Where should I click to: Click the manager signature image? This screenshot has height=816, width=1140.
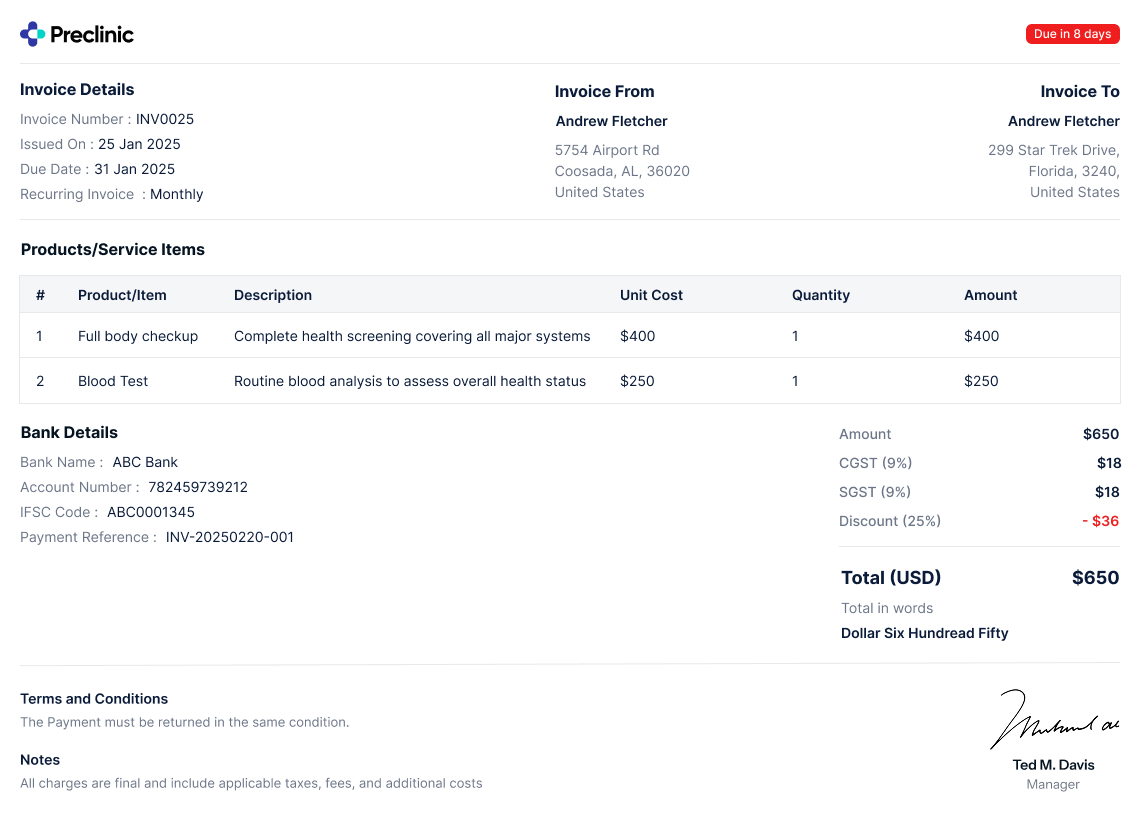(x=1054, y=719)
